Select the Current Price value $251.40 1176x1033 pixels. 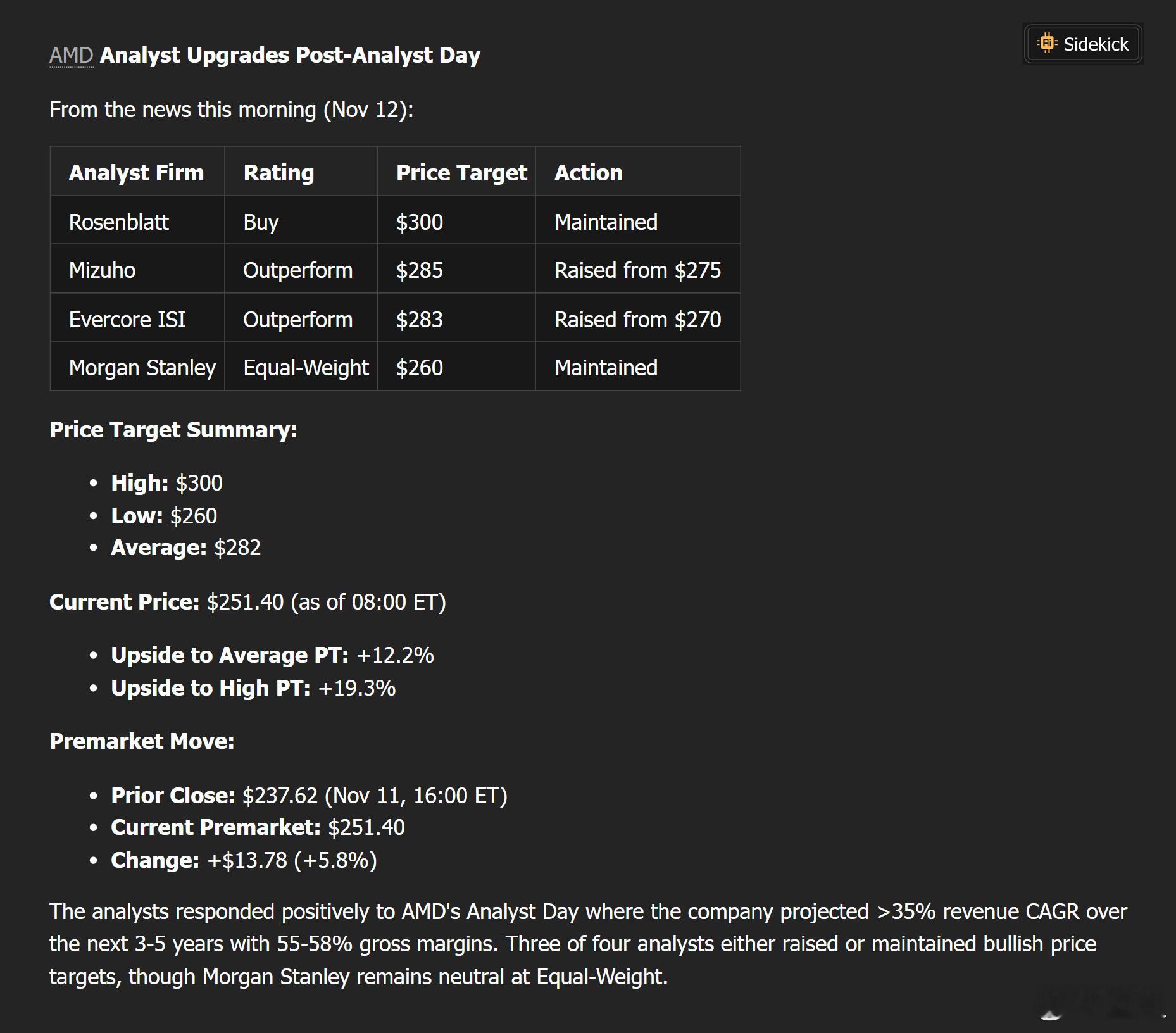click(244, 602)
